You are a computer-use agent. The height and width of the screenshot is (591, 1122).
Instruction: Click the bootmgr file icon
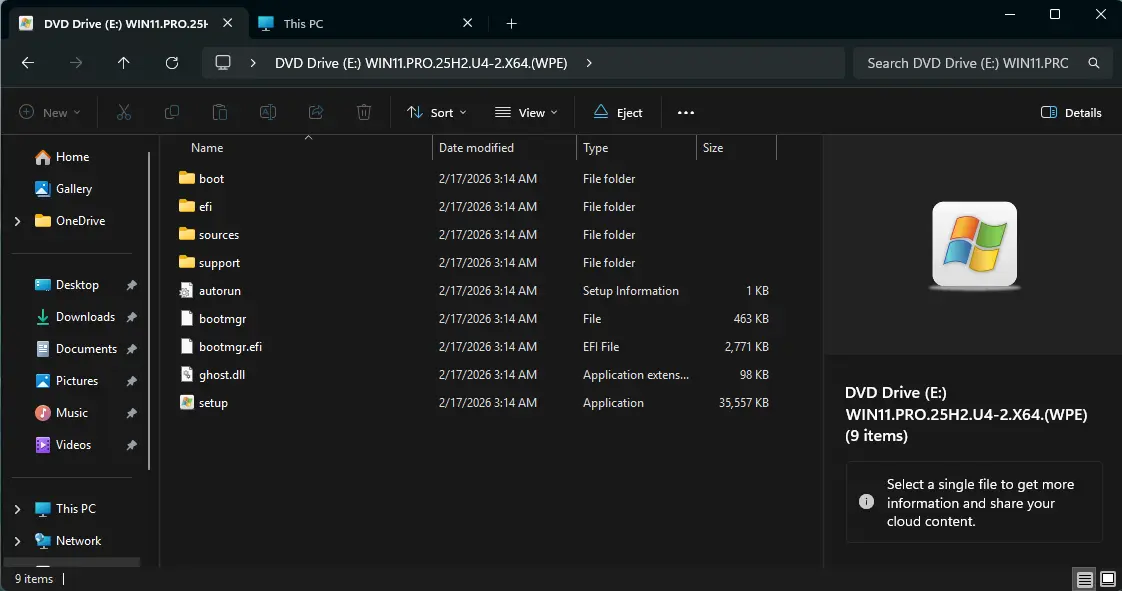point(186,318)
